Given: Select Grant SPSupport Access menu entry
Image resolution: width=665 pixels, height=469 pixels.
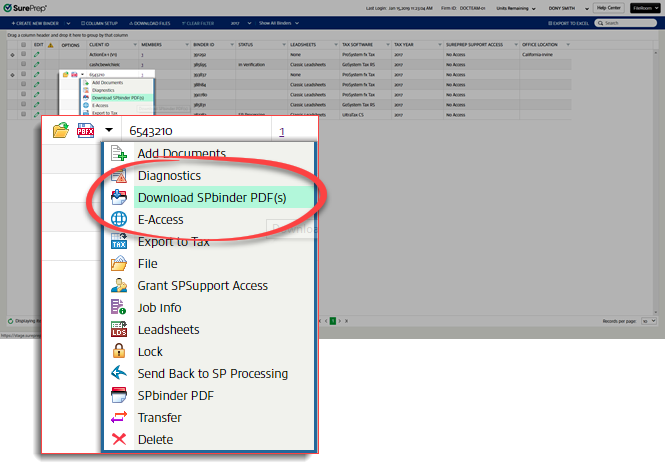Looking at the screenshot, I should point(202,286).
